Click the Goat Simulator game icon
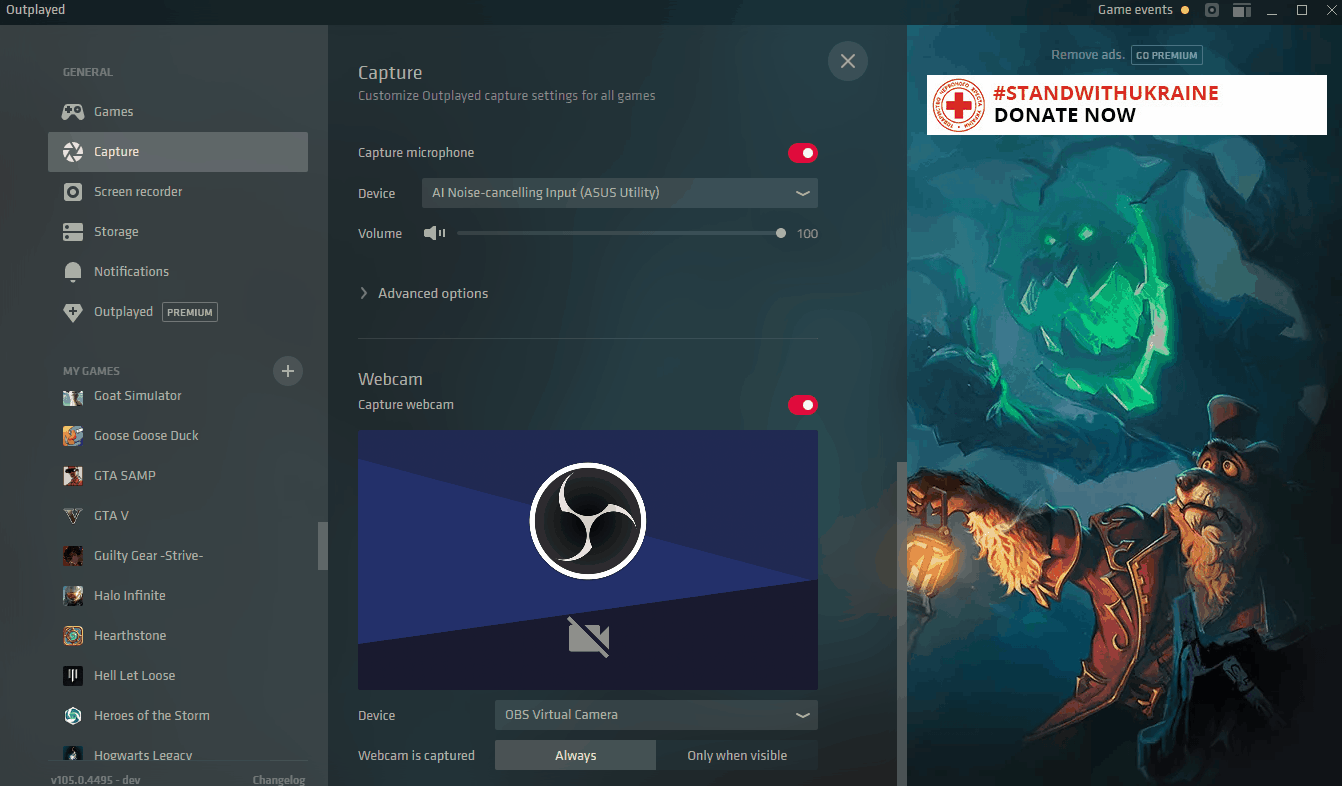1342x786 pixels. click(x=73, y=396)
